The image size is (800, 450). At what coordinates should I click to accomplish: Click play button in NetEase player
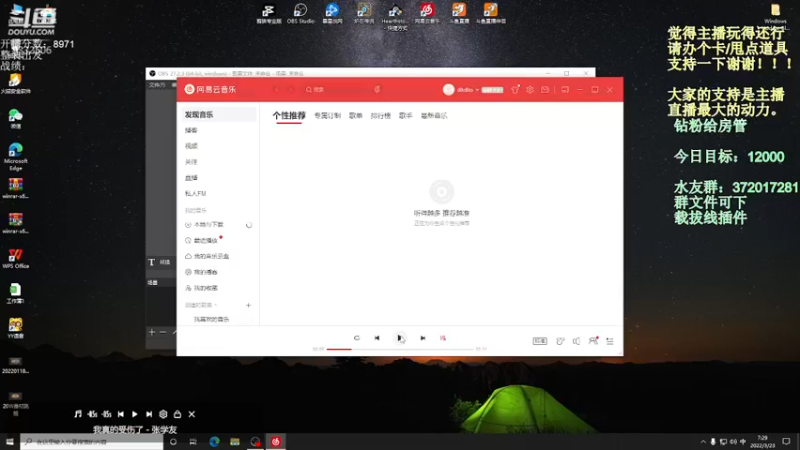399,338
